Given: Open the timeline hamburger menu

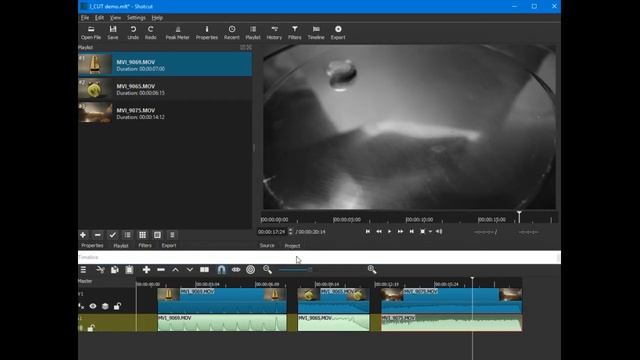Looking at the screenshot, I should pos(83,270).
